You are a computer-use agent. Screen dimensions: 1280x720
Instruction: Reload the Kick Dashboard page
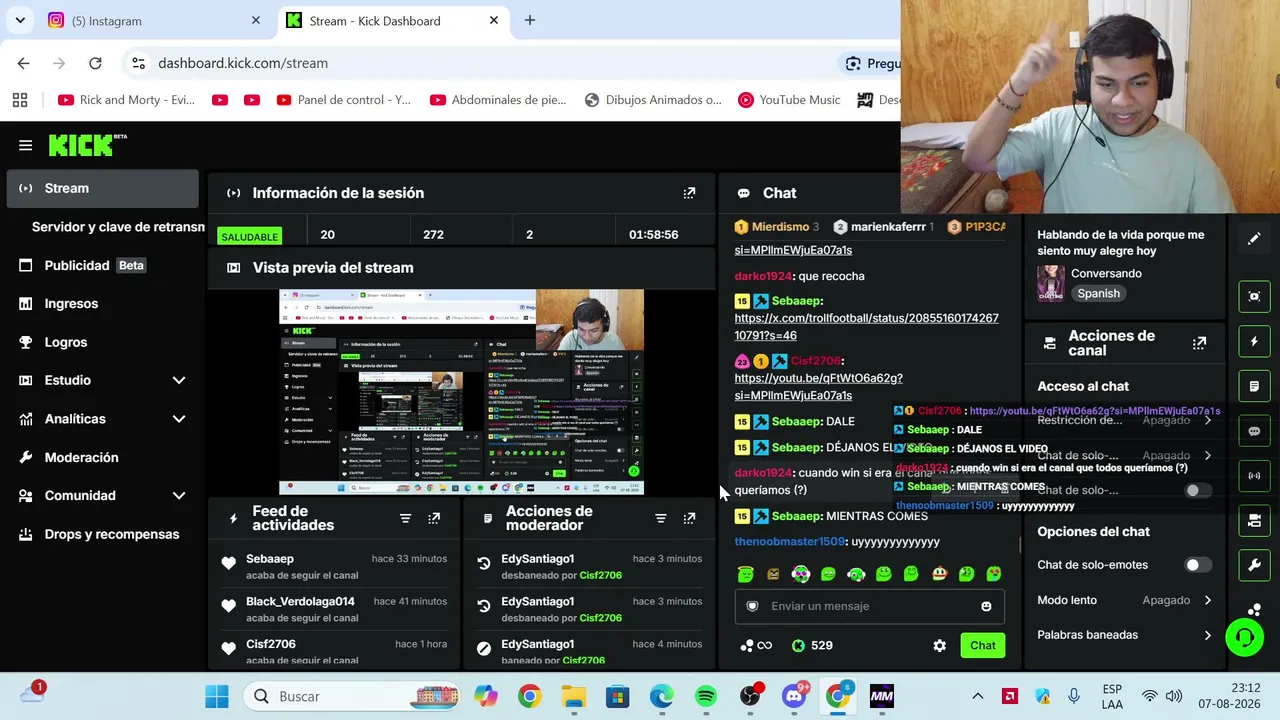point(95,63)
